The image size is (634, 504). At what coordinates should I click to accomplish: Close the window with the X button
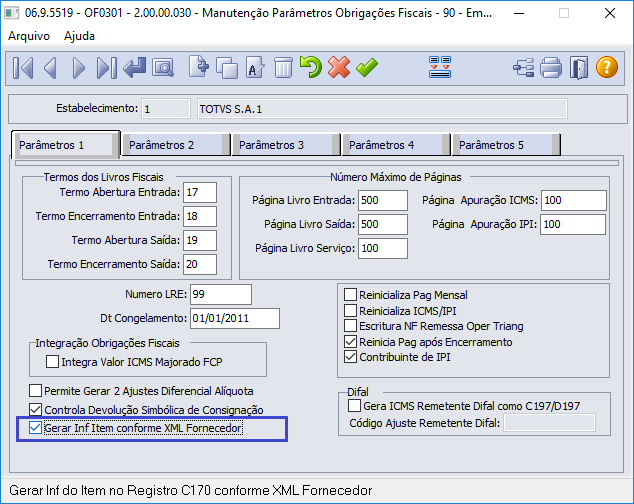click(x=610, y=13)
